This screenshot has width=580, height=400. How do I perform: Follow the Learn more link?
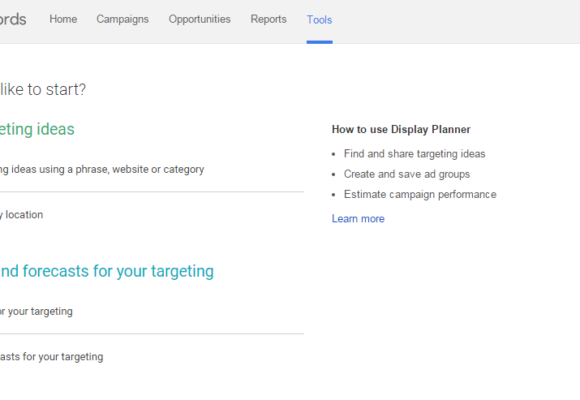point(358,219)
